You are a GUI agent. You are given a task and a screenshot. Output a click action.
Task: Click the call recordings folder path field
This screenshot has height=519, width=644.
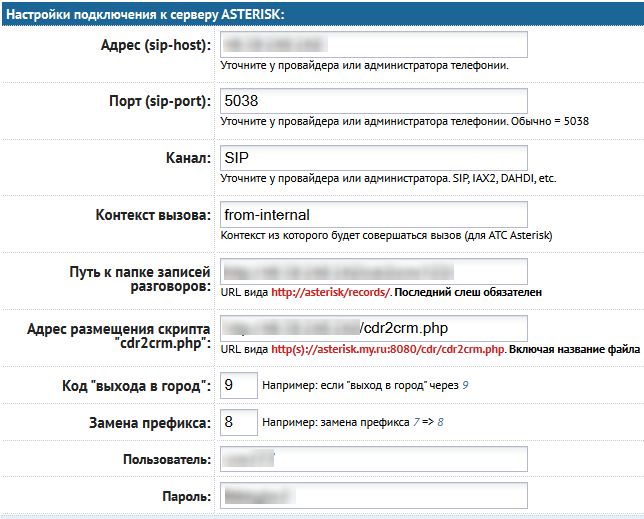click(x=374, y=271)
